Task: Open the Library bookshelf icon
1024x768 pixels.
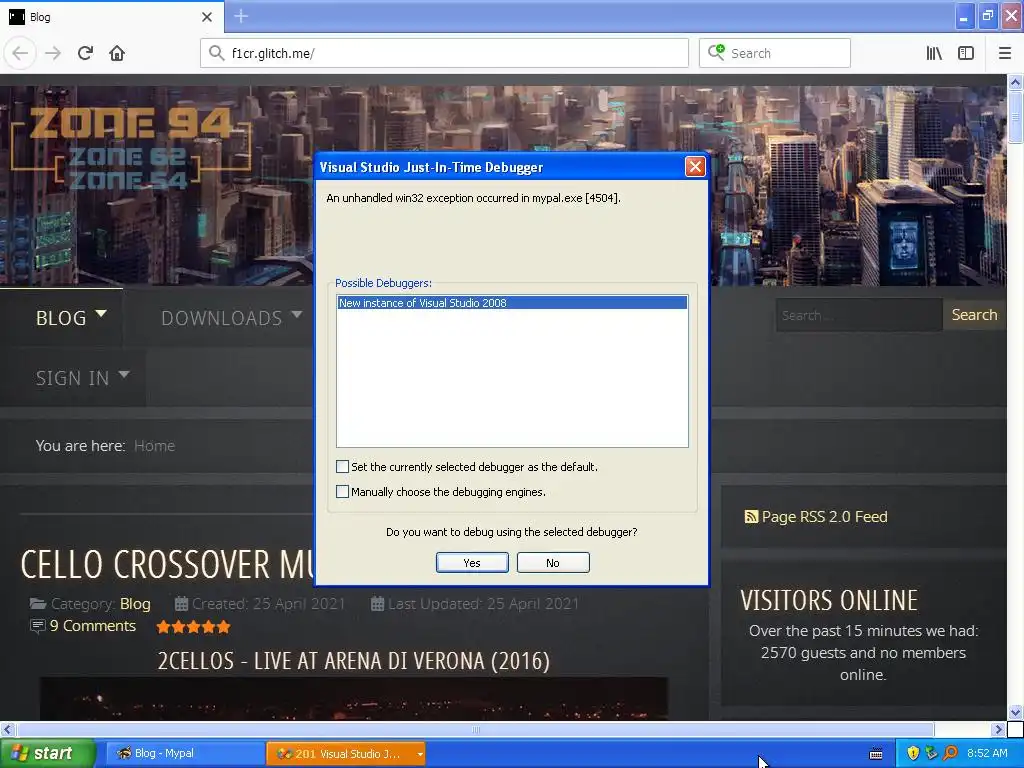Action: coord(934,53)
